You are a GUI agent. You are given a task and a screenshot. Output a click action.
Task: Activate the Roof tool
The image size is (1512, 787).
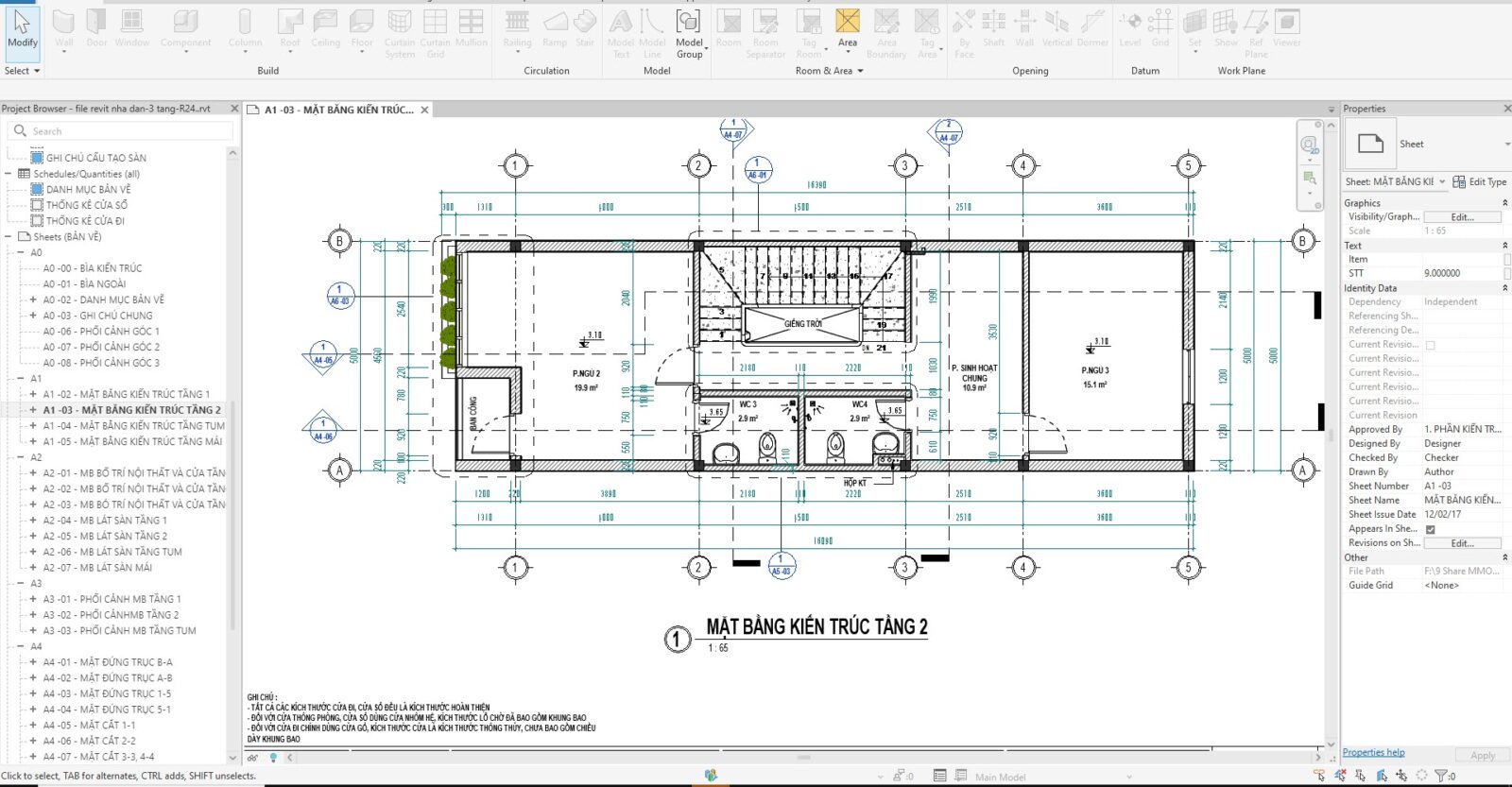coord(290,29)
